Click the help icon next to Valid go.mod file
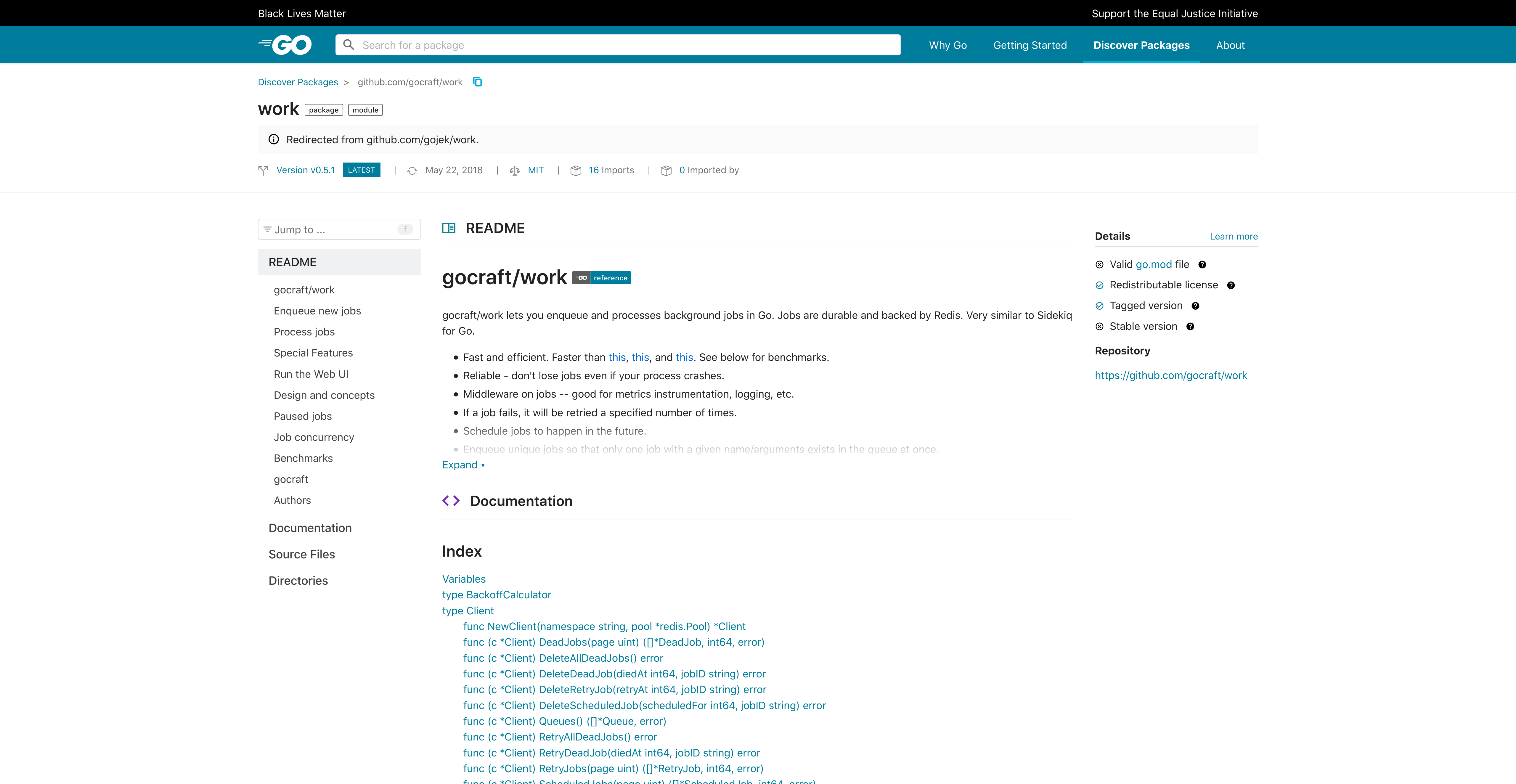 pos(1202,264)
